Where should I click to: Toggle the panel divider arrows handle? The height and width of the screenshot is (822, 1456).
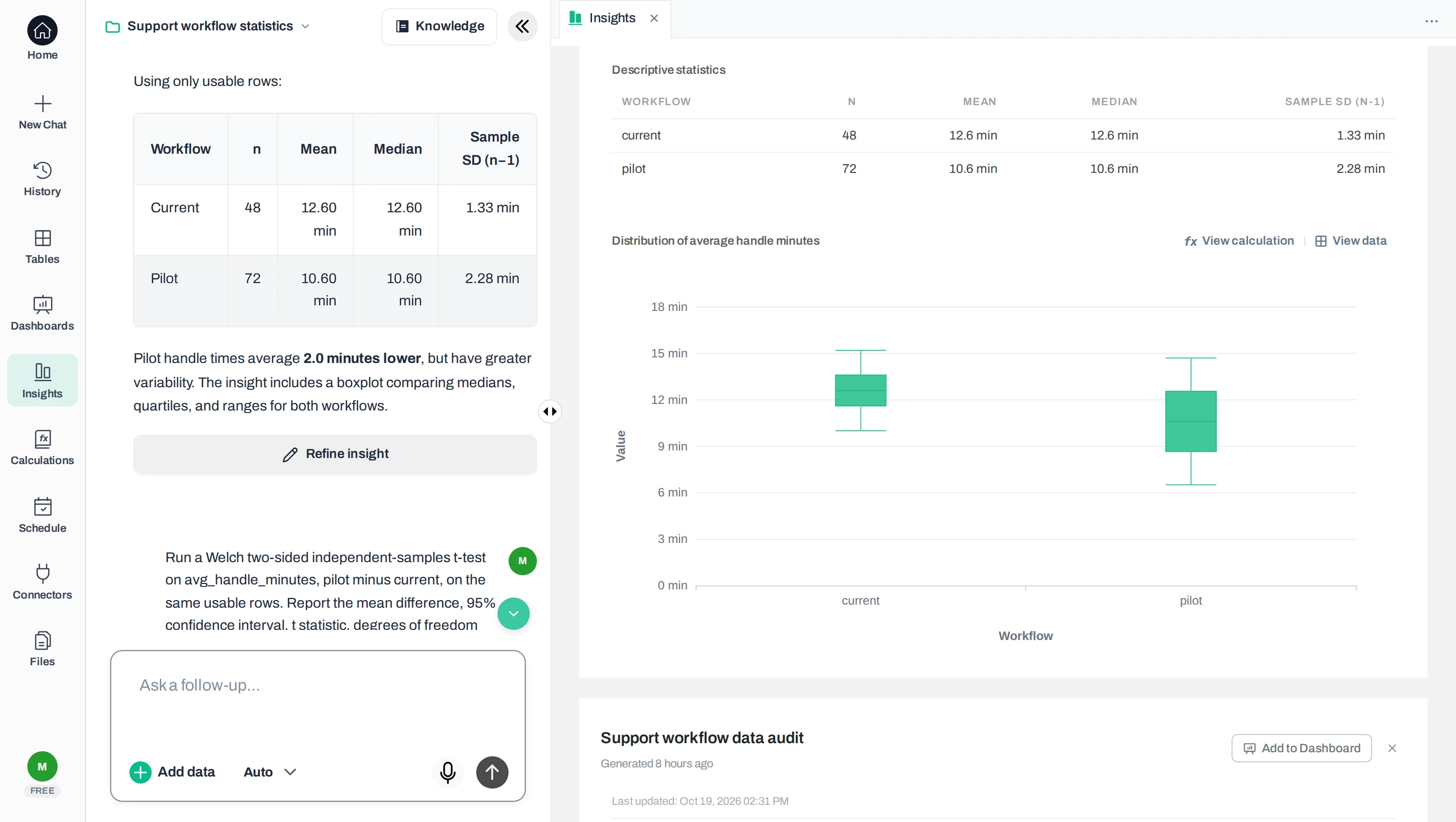[550, 411]
